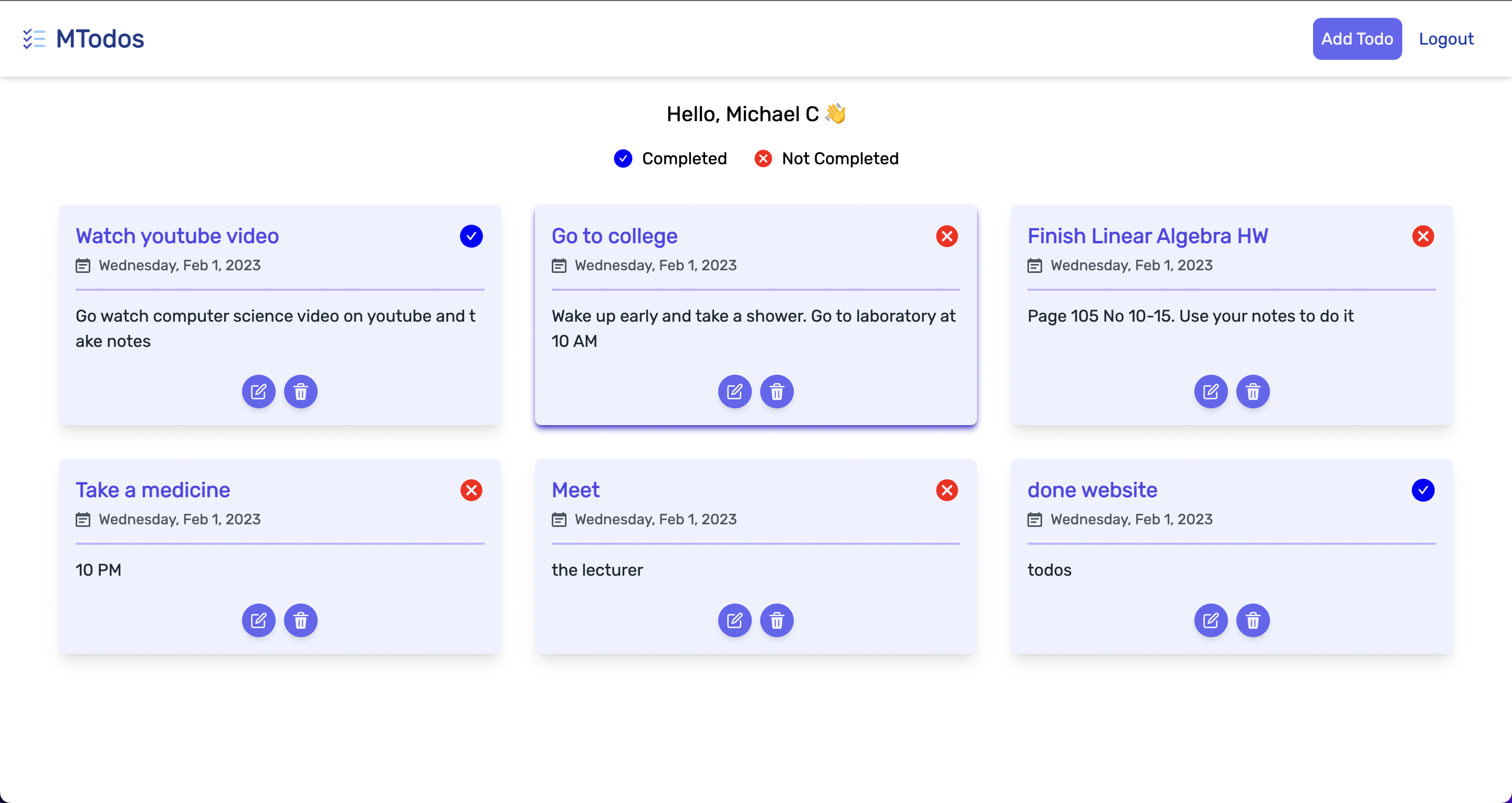Click calendar icon on Take a medicine card

(83, 520)
